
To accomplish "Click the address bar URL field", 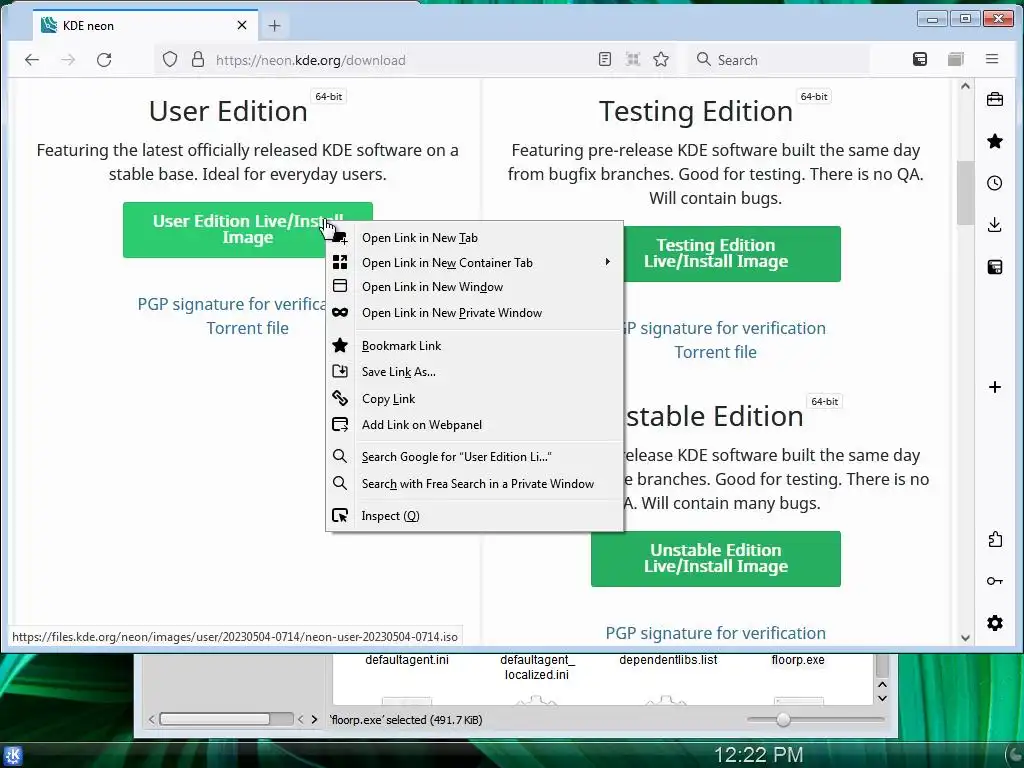I will point(376,60).
